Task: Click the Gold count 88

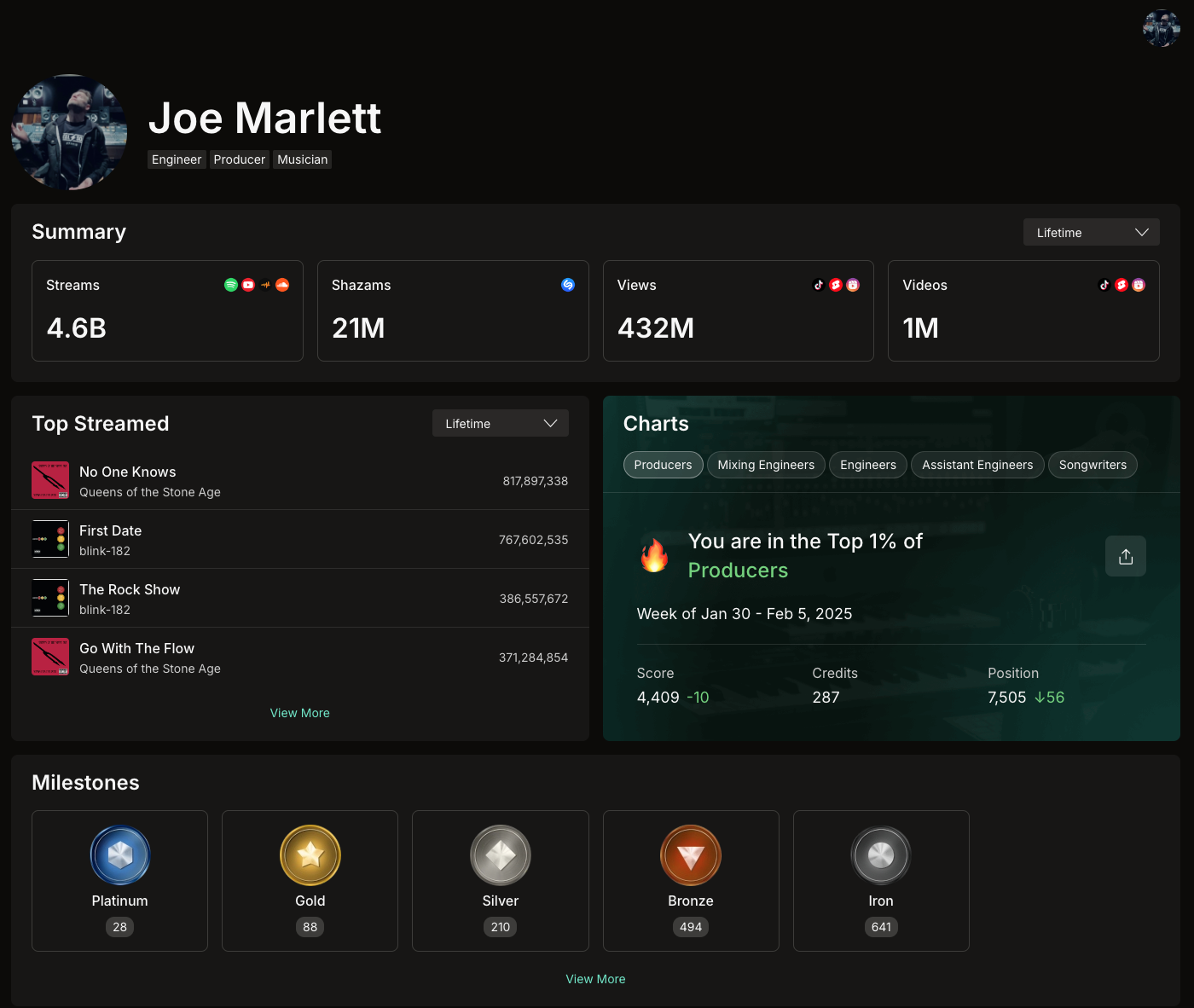Action: tap(310, 927)
